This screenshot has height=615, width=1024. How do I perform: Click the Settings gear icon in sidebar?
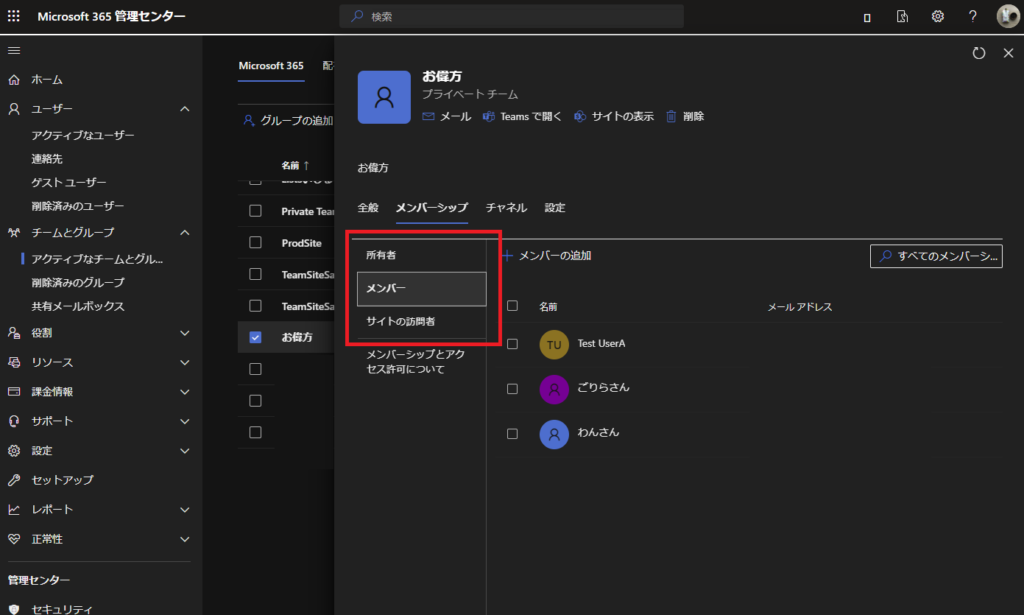coord(14,450)
